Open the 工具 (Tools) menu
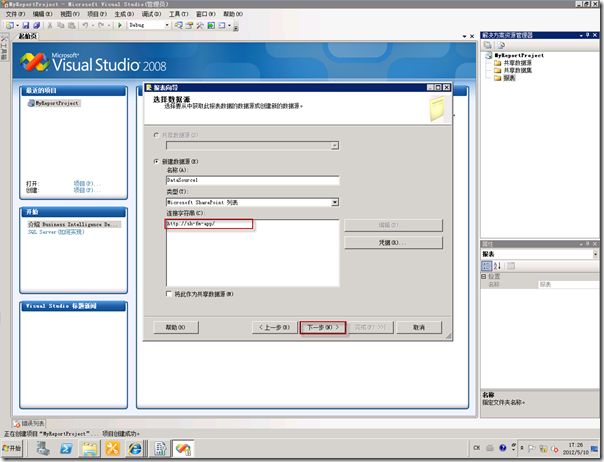Screen dimensions: 604x462 coord(178,14)
